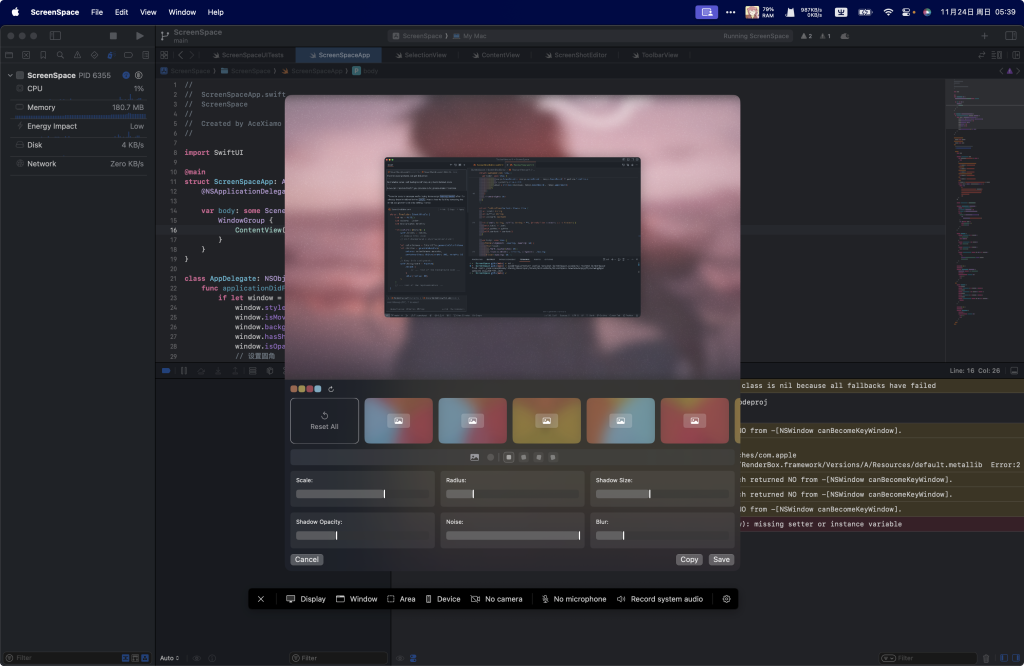
Task: Open the Issue navigator warning icon
Action: click(x=77, y=55)
